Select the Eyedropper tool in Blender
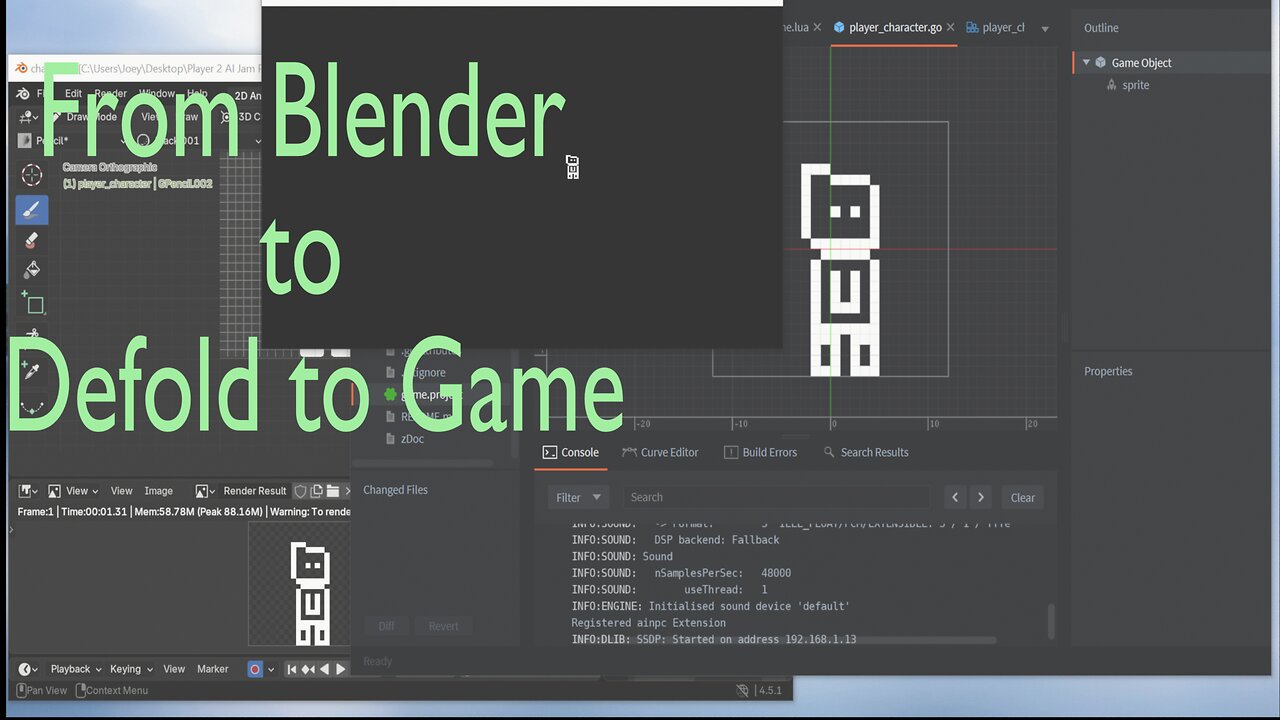This screenshot has width=1280, height=720. 31,372
